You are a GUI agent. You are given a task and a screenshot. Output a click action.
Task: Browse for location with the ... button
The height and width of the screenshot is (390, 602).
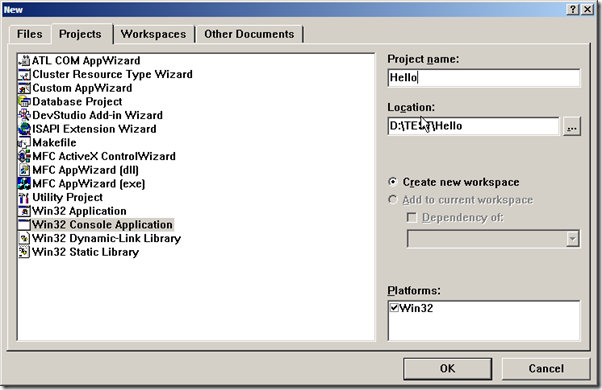(x=572, y=126)
